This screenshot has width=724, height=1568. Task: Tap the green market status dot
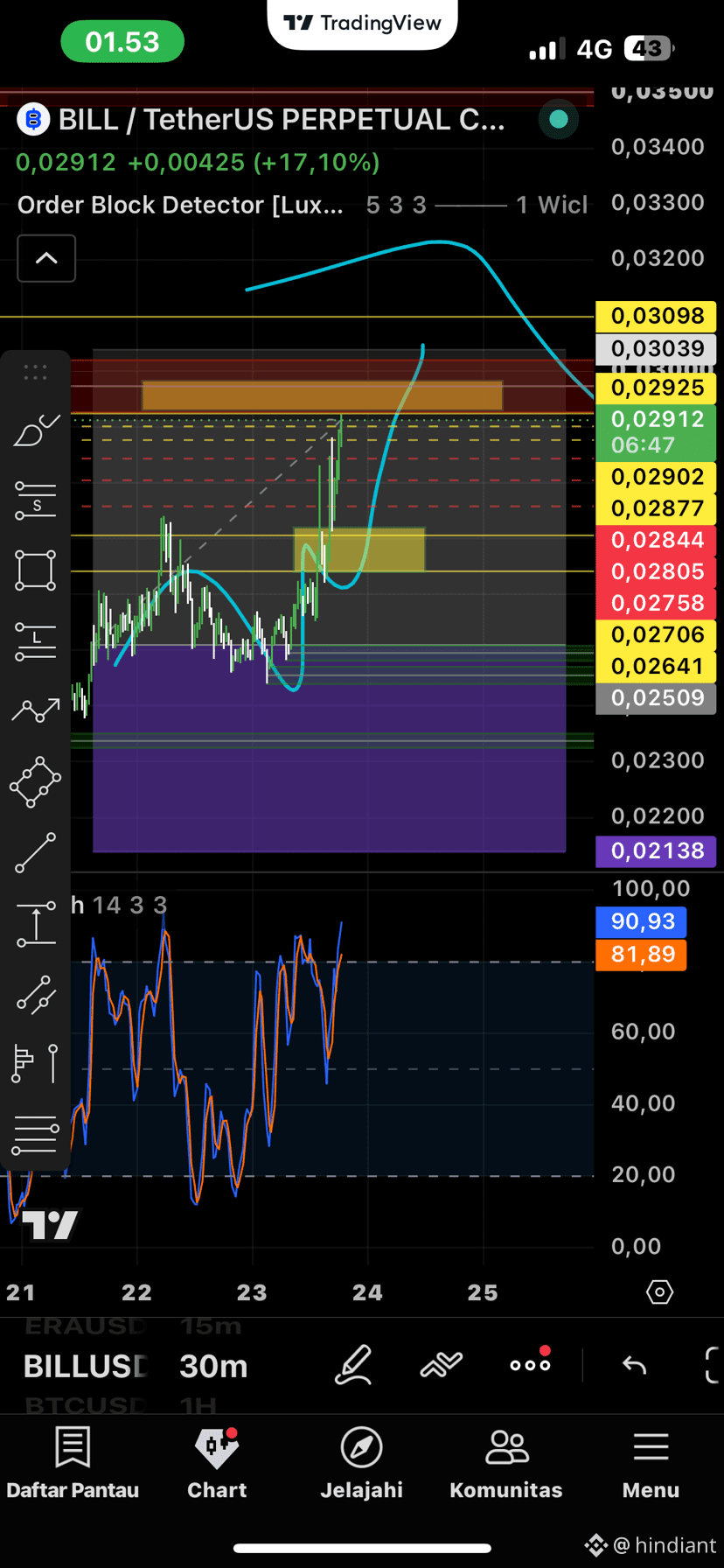pos(559,120)
